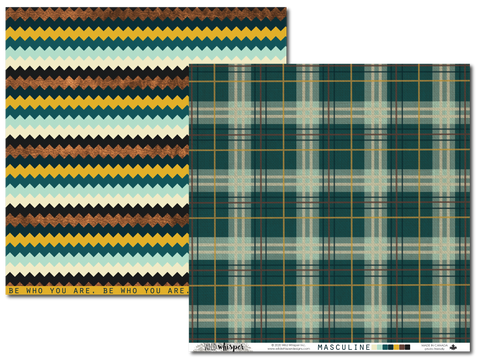Click the yellow border strip under the chevrons
Image resolution: width=480 pixels, height=362 pixels.
point(97,290)
